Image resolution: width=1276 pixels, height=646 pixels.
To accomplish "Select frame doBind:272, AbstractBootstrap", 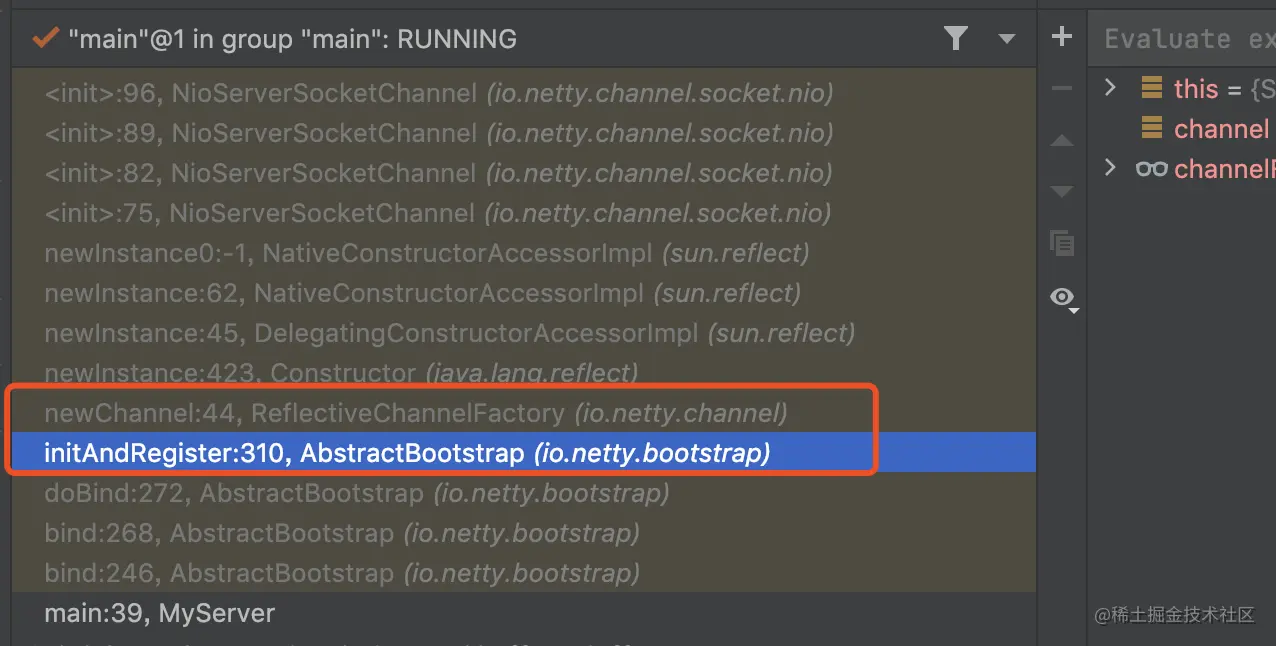I will [524, 493].
